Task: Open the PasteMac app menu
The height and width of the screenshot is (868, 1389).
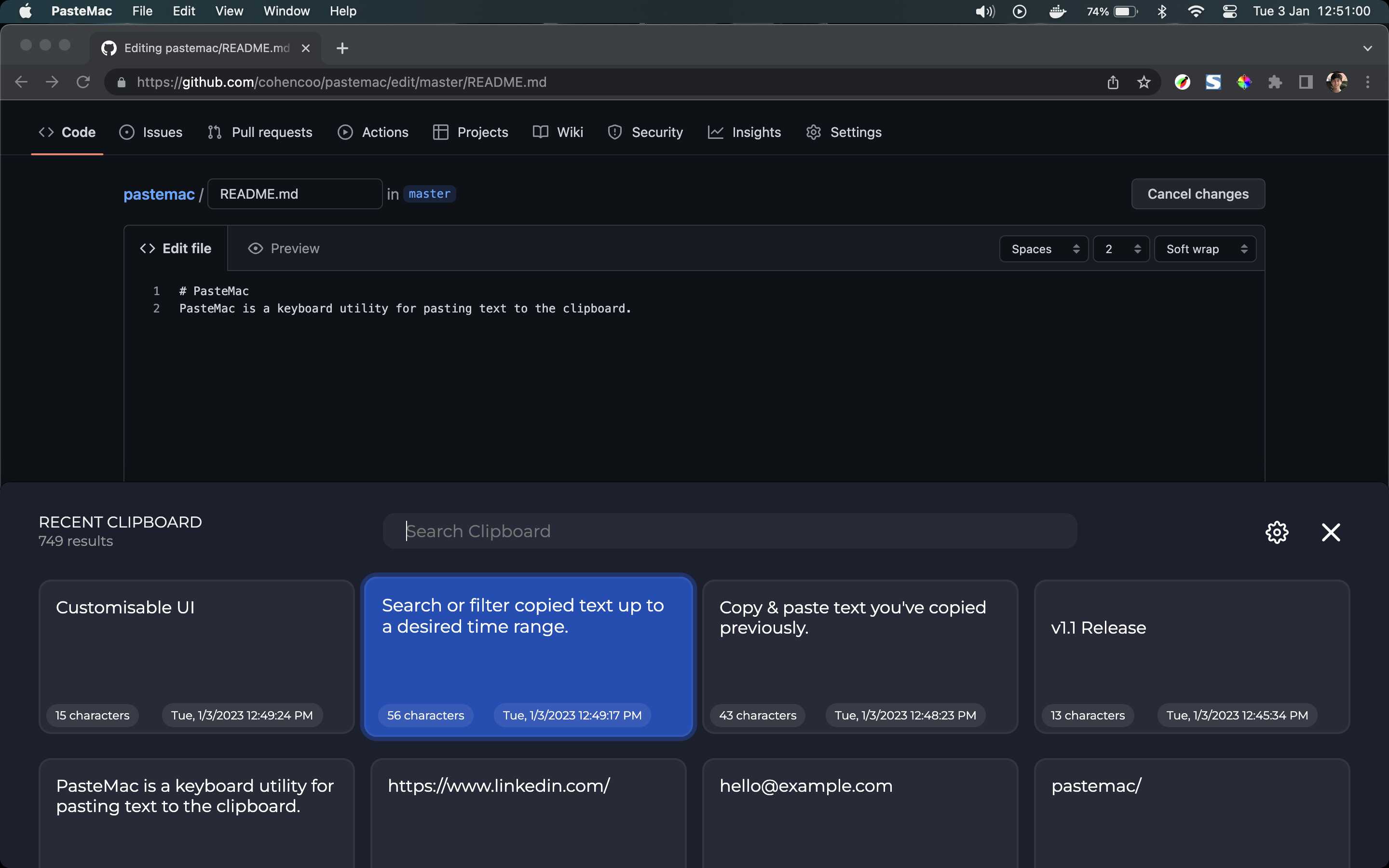Action: tap(82, 11)
